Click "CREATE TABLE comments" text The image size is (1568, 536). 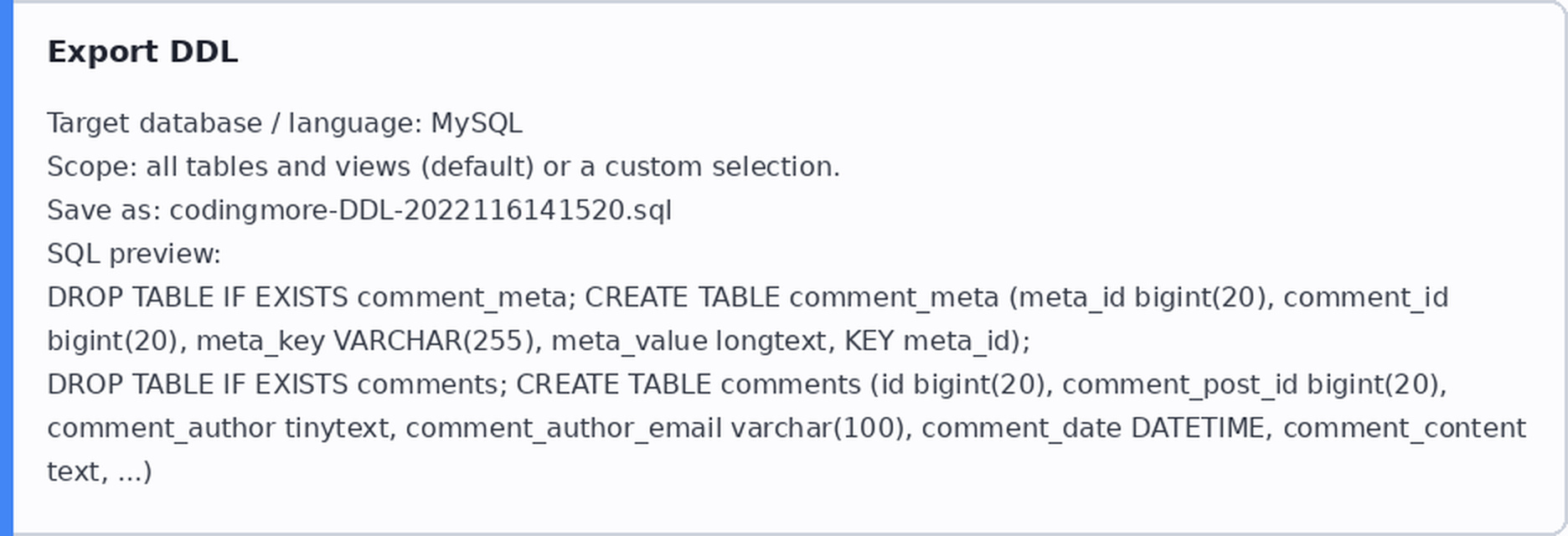689,384
